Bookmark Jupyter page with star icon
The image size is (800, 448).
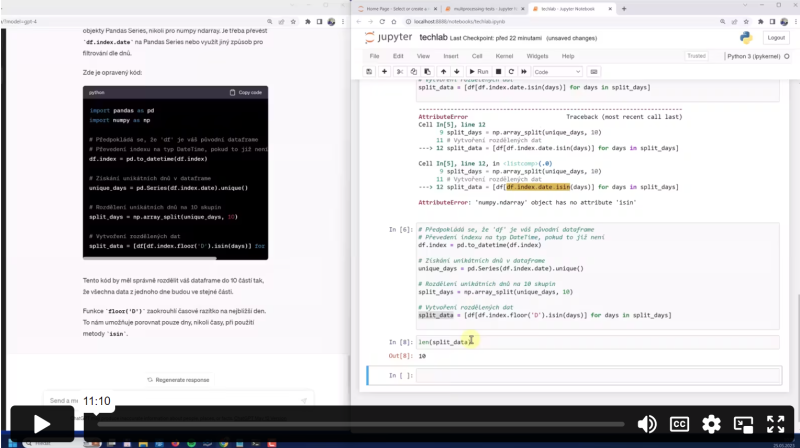pyautogui.click(x=746, y=21)
